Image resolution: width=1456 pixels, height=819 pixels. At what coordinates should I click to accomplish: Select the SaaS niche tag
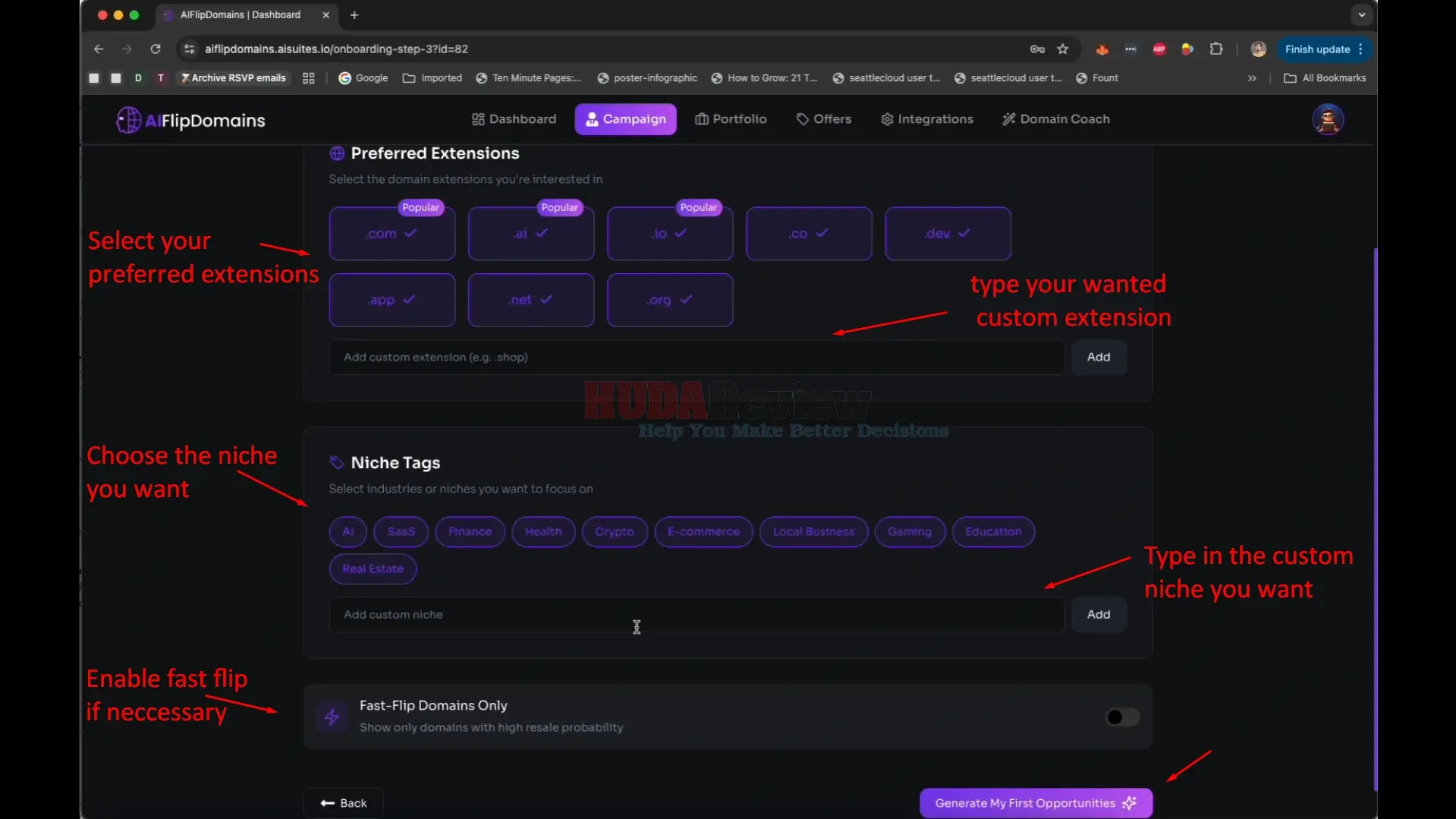(x=401, y=531)
